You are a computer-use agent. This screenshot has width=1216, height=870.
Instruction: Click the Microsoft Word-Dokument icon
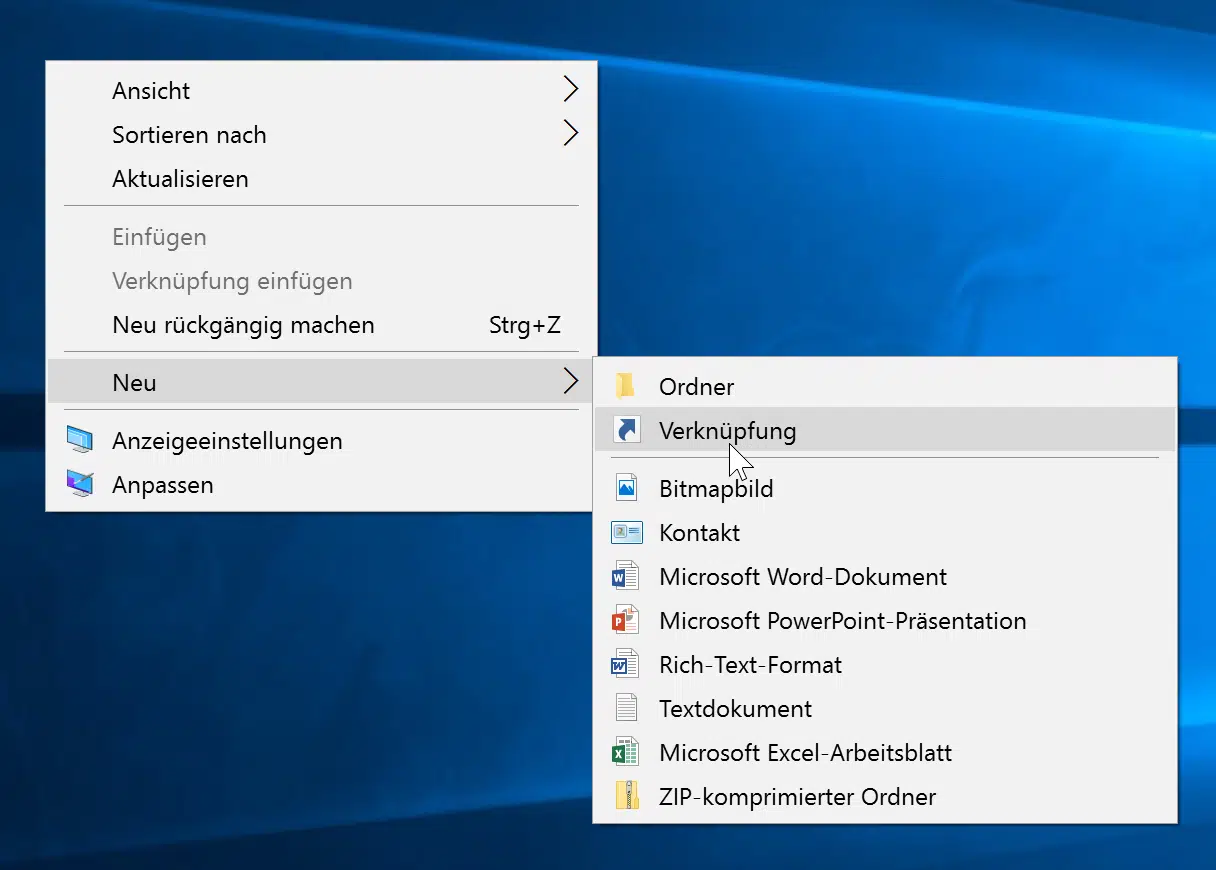point(624,576)
